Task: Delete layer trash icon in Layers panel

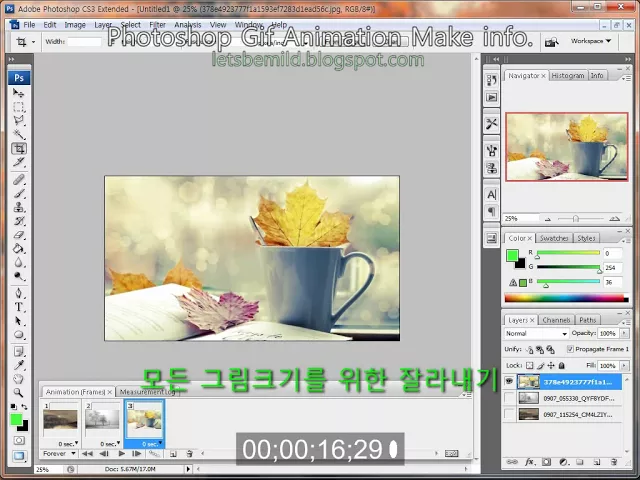Action: (x=613, y=462)
